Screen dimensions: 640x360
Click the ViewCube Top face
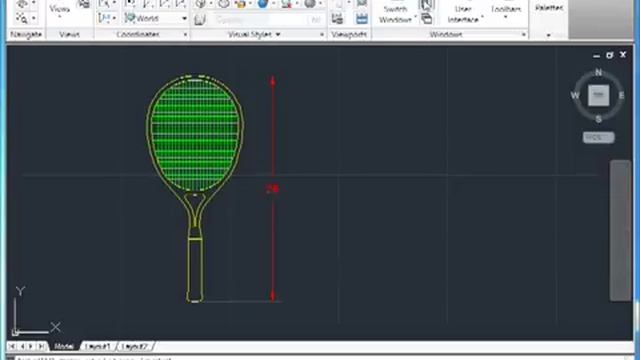598,96
